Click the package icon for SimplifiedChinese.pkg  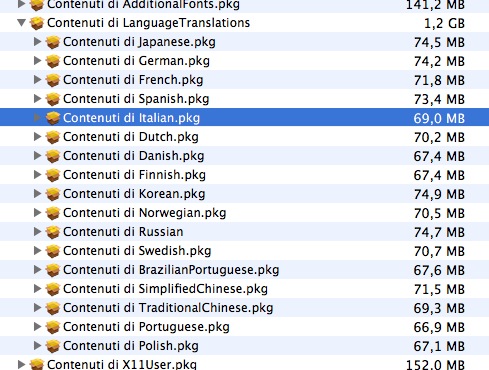[x=53, y=289]
